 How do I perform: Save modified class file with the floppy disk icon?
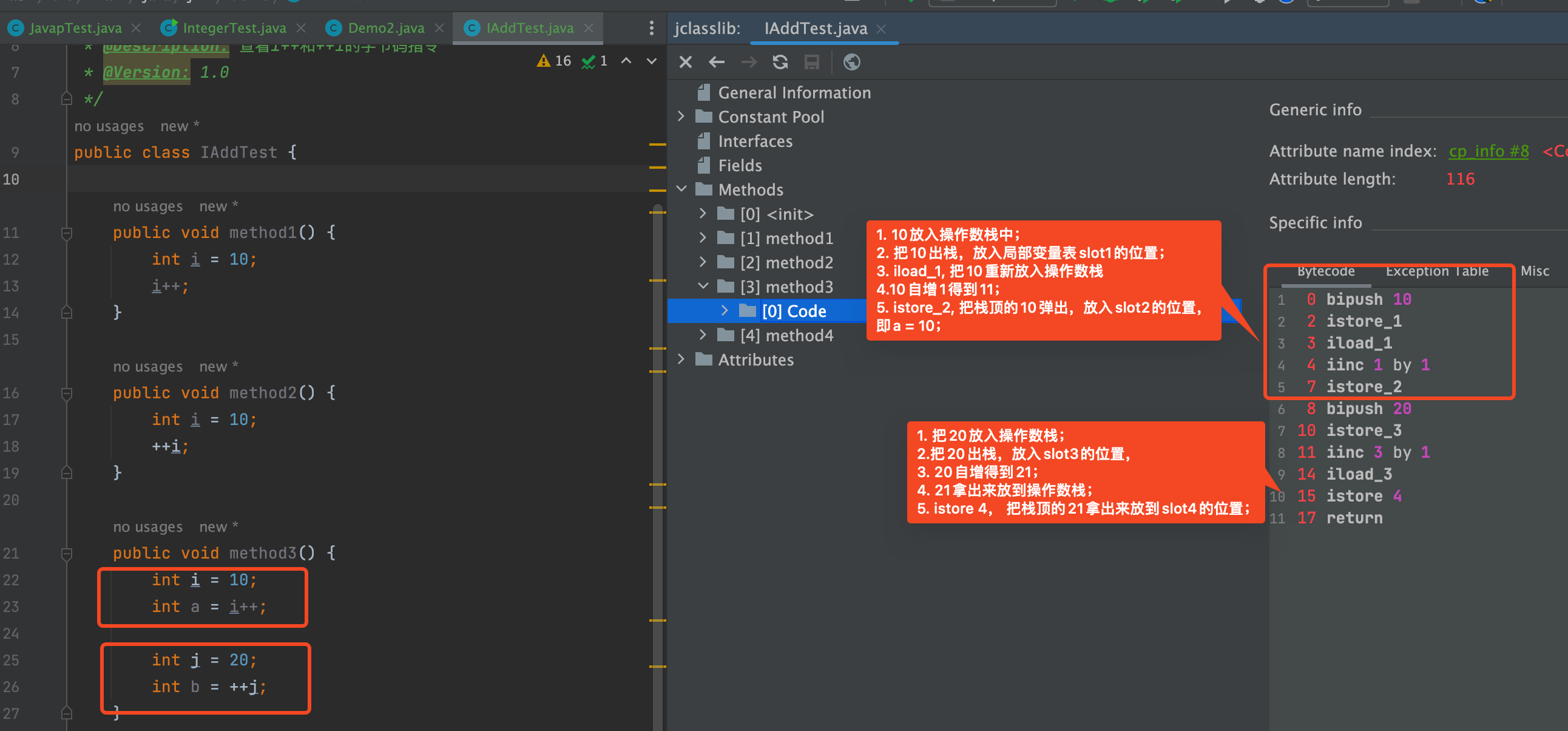pos(812,62)
